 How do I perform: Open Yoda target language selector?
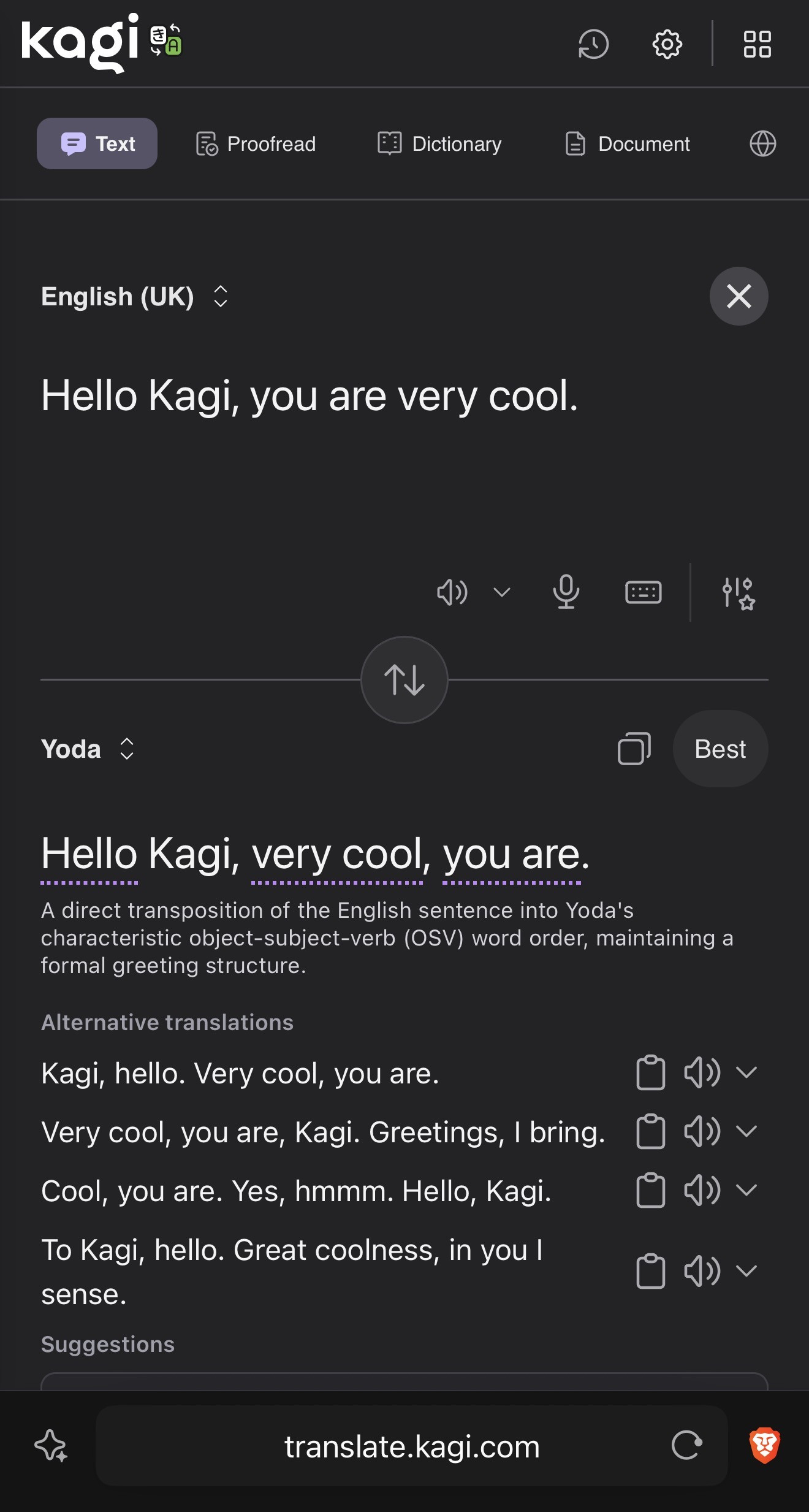[x=88, y=749]
